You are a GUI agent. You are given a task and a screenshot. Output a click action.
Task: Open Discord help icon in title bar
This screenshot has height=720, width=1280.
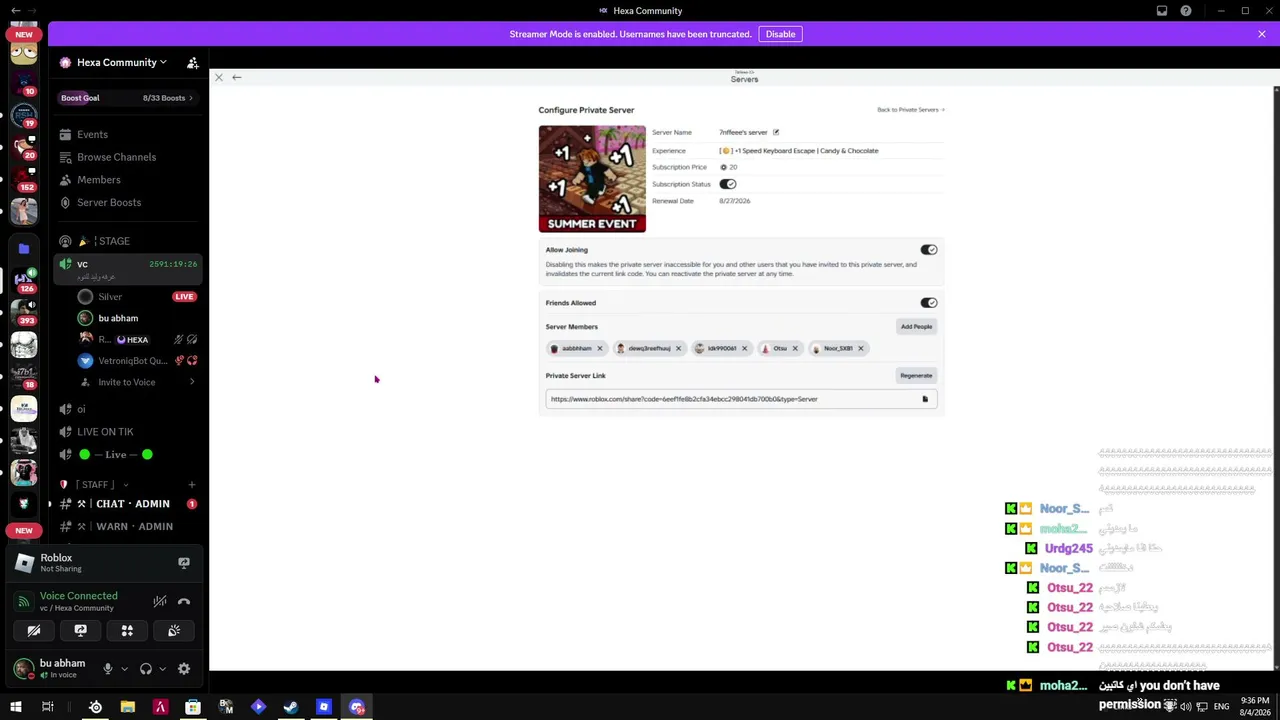(x=1186, y=11)
